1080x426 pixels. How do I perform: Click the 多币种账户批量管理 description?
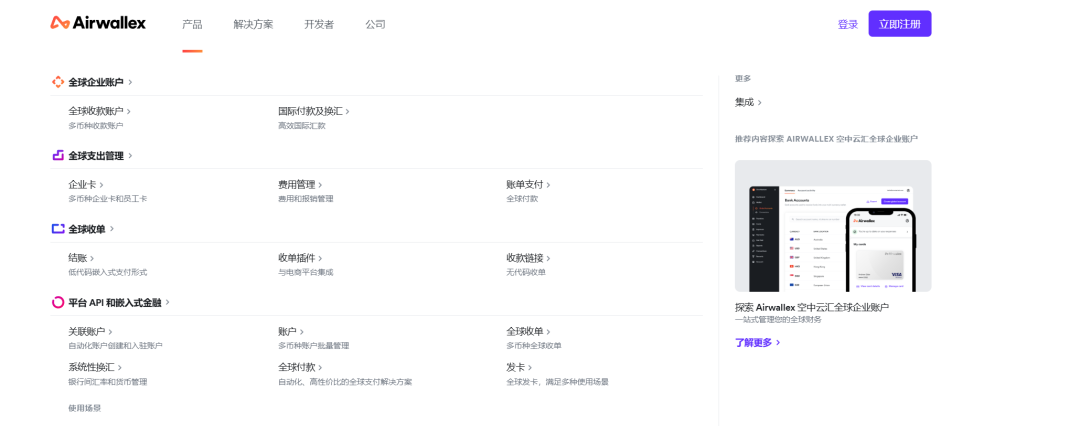(x=313, y=345)
